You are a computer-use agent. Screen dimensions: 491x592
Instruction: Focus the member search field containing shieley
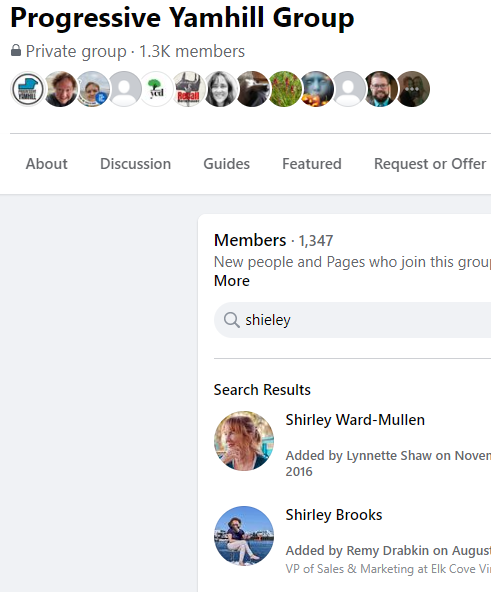pyautogui.click(x=352, y=320)
